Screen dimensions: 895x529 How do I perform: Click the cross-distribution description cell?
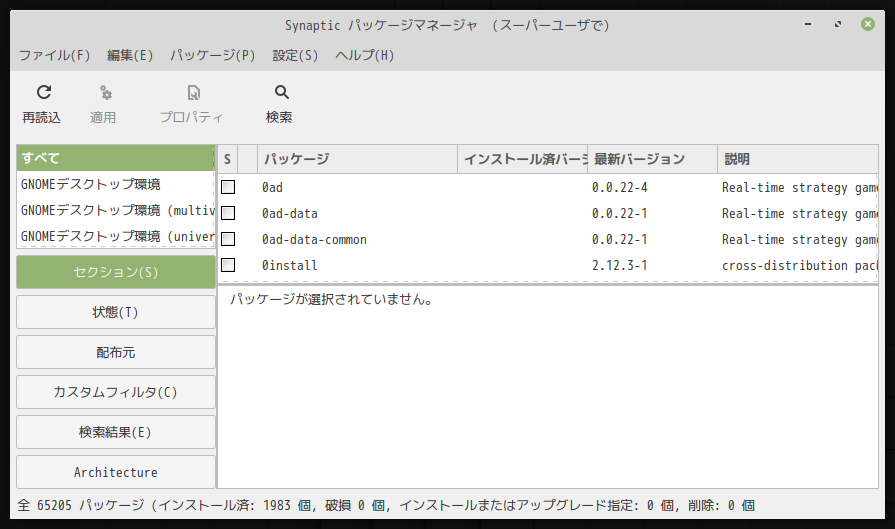pos(800,265)
